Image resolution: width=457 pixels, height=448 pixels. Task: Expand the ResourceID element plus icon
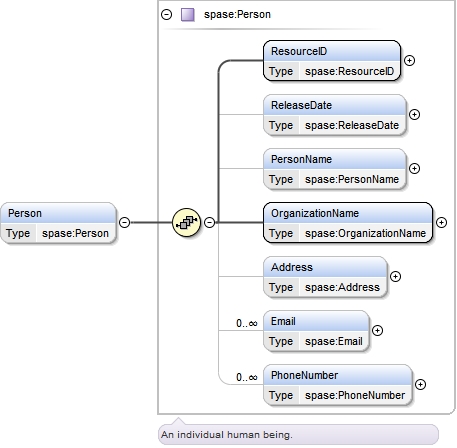pos(409,60)
